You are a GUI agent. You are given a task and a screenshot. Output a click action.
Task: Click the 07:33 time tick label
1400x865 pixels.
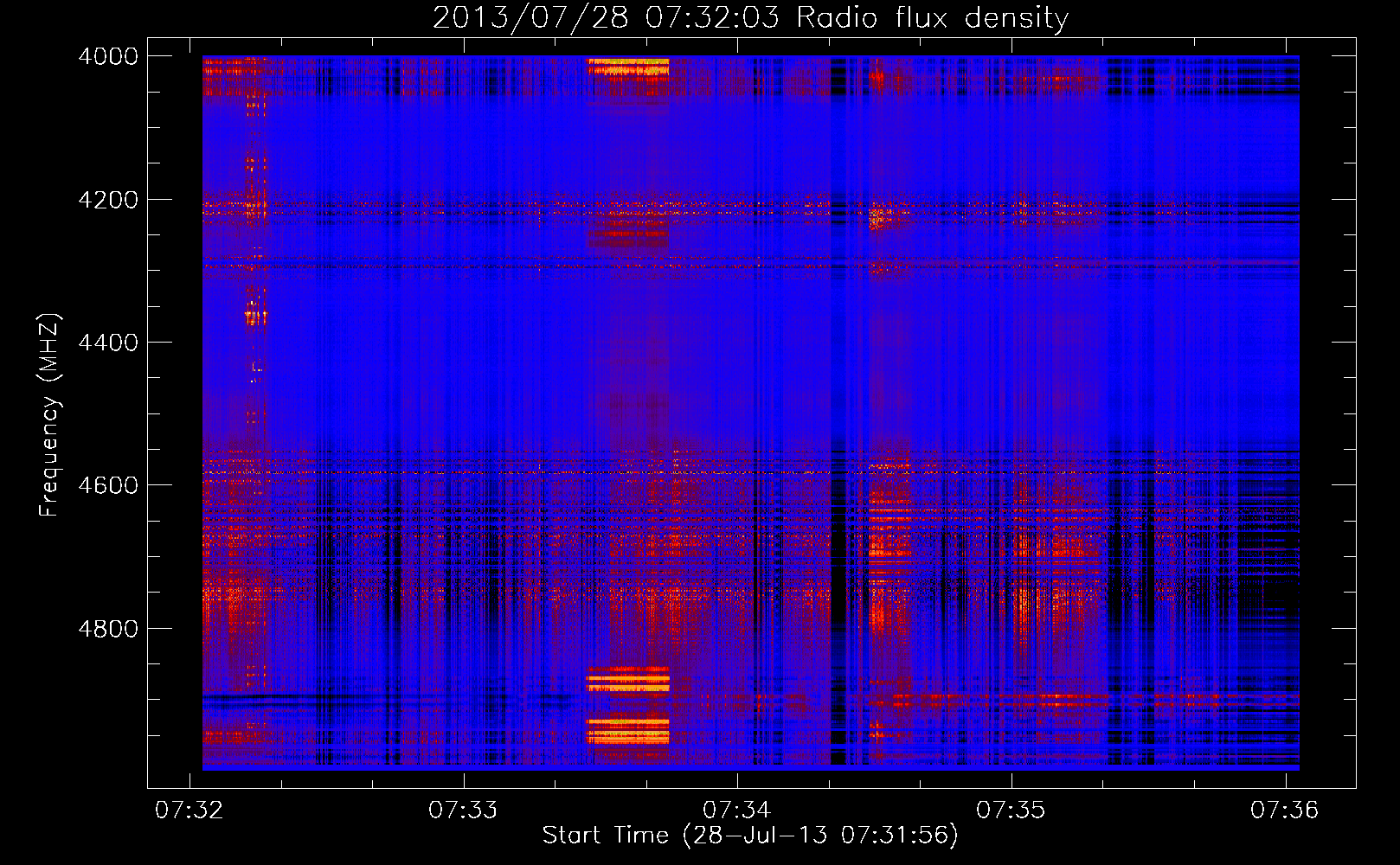(x=463, y=810)
